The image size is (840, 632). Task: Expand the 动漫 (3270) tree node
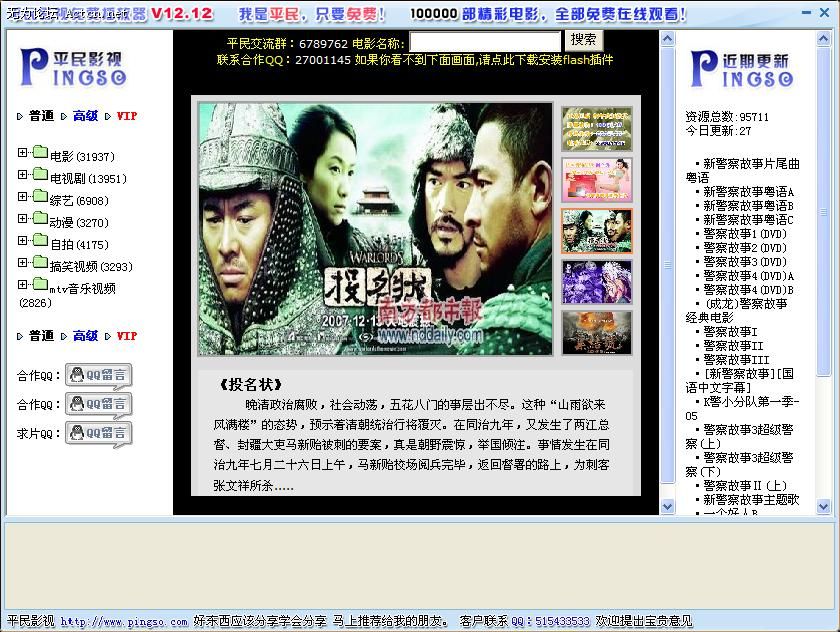22,218
